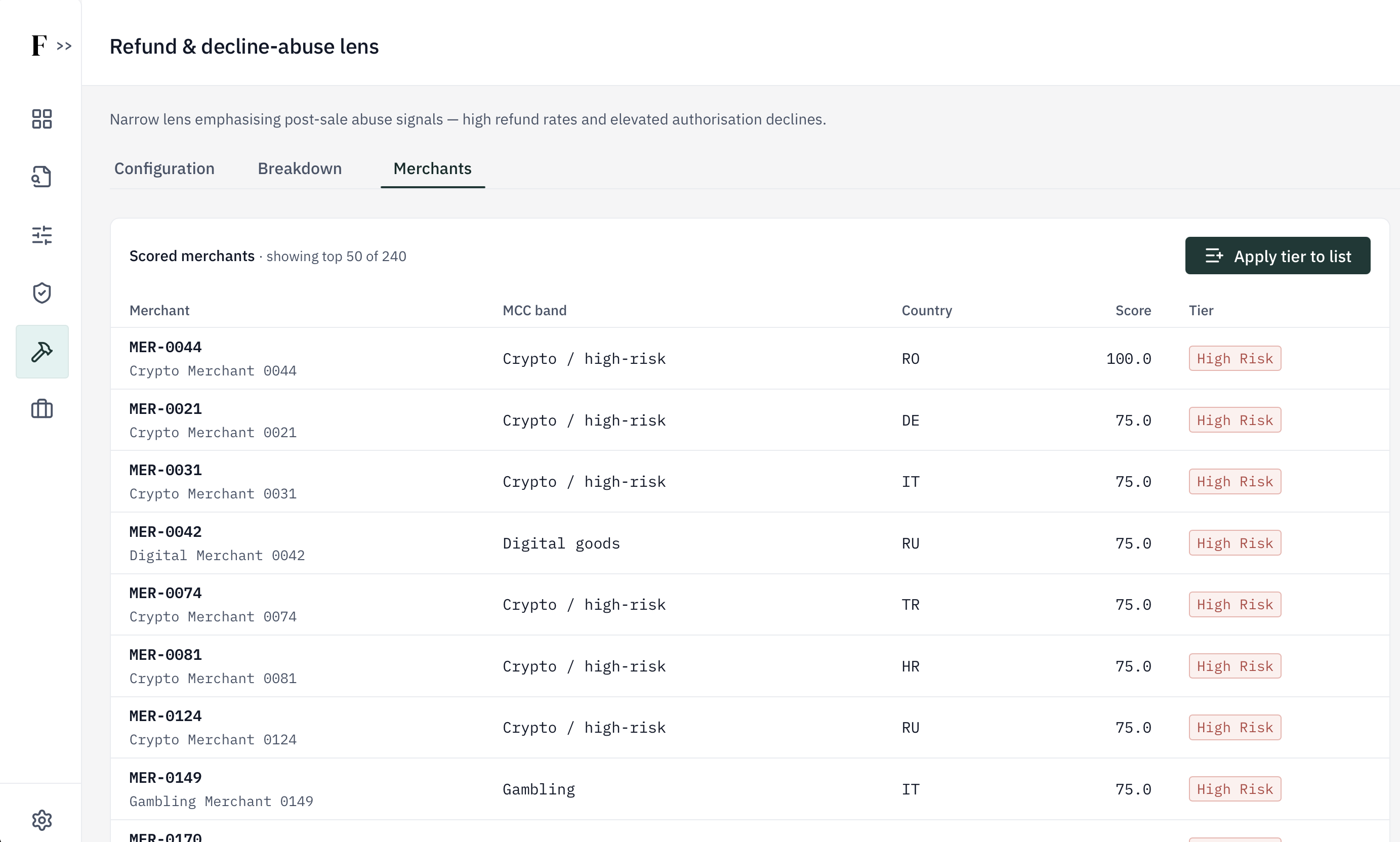Open merchant MER-0081 row

pos(750,666)
